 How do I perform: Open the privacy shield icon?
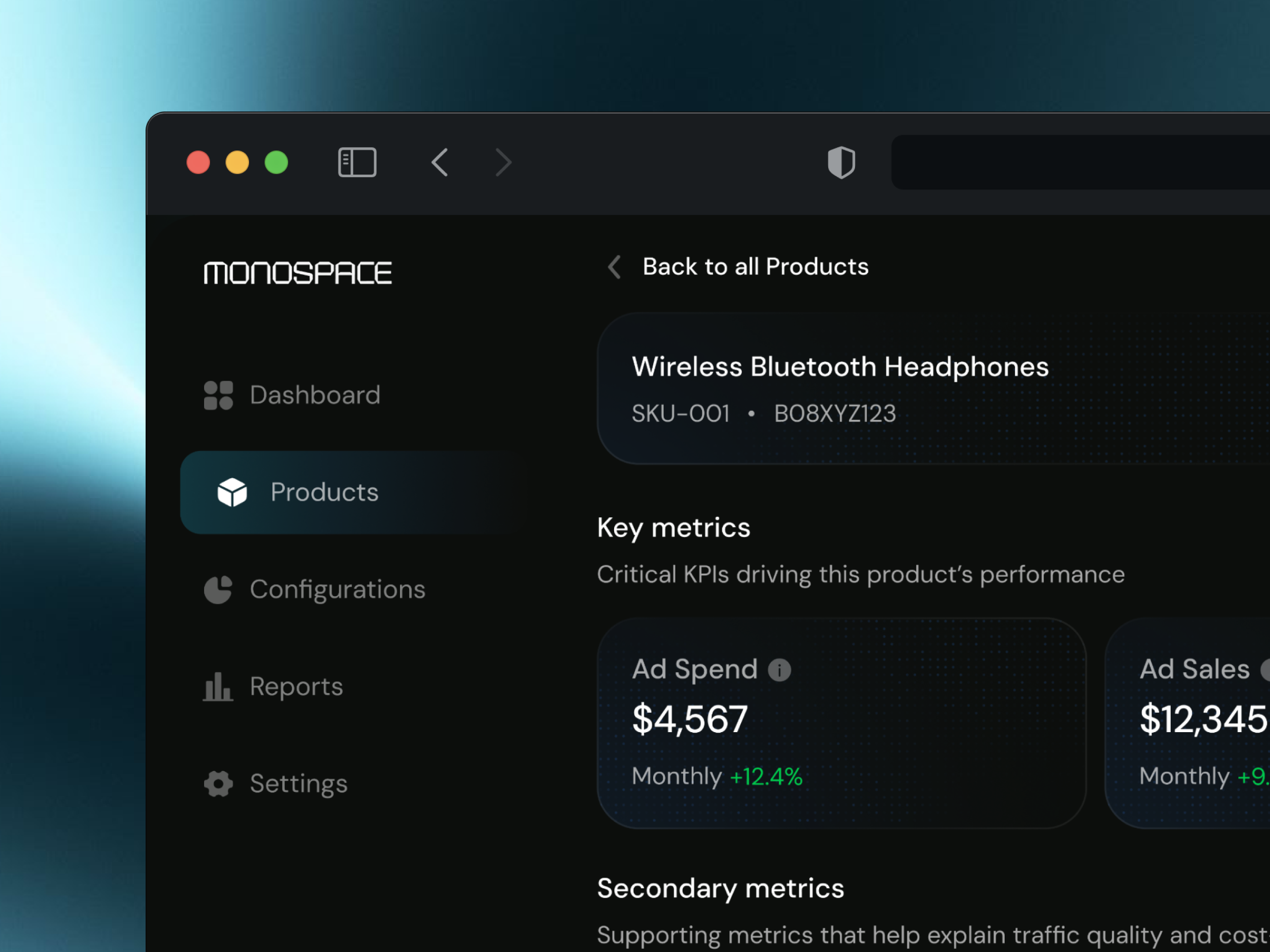pyautogui.click(x=841, y=162)
